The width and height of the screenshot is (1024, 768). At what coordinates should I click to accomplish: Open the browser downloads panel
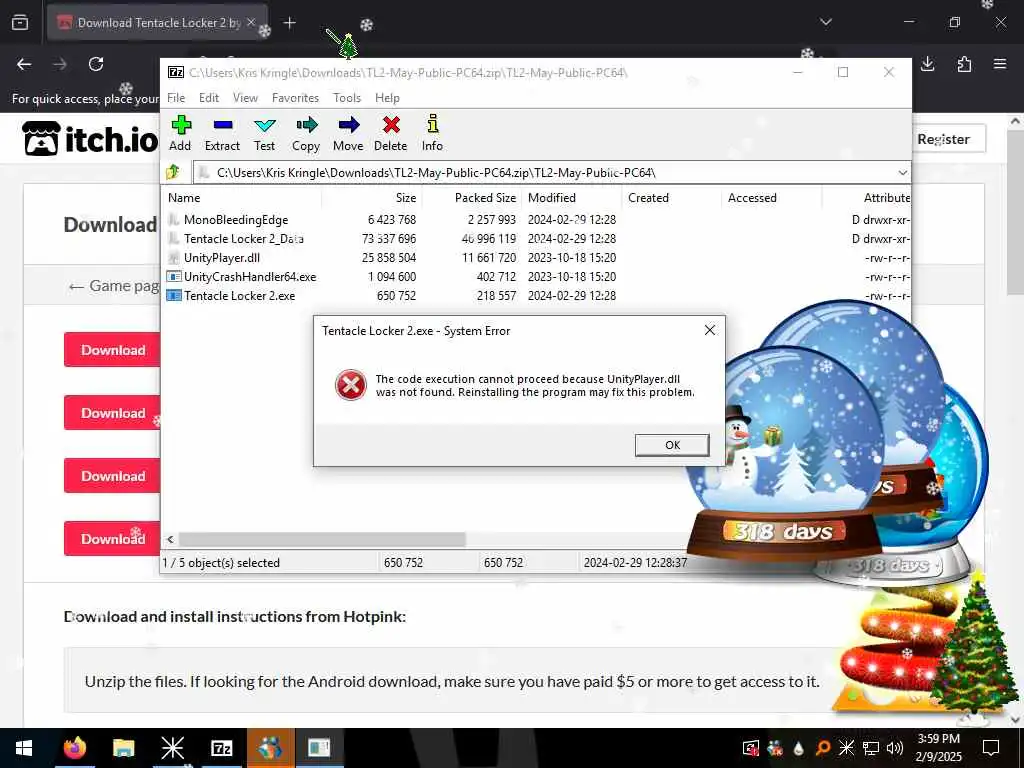coord(927,64)
